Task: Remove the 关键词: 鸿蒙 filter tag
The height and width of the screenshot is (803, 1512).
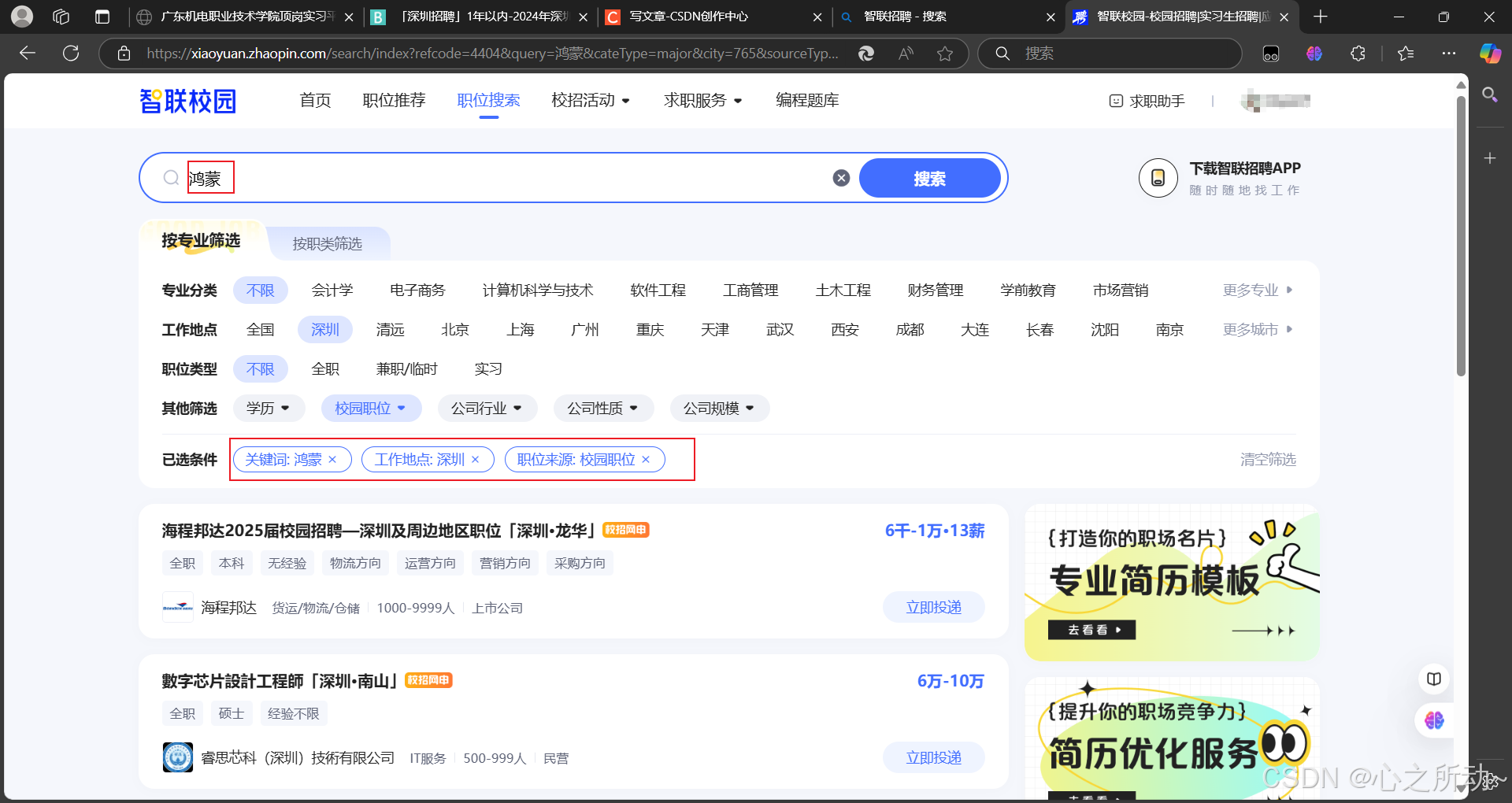Action: point(332,460)
